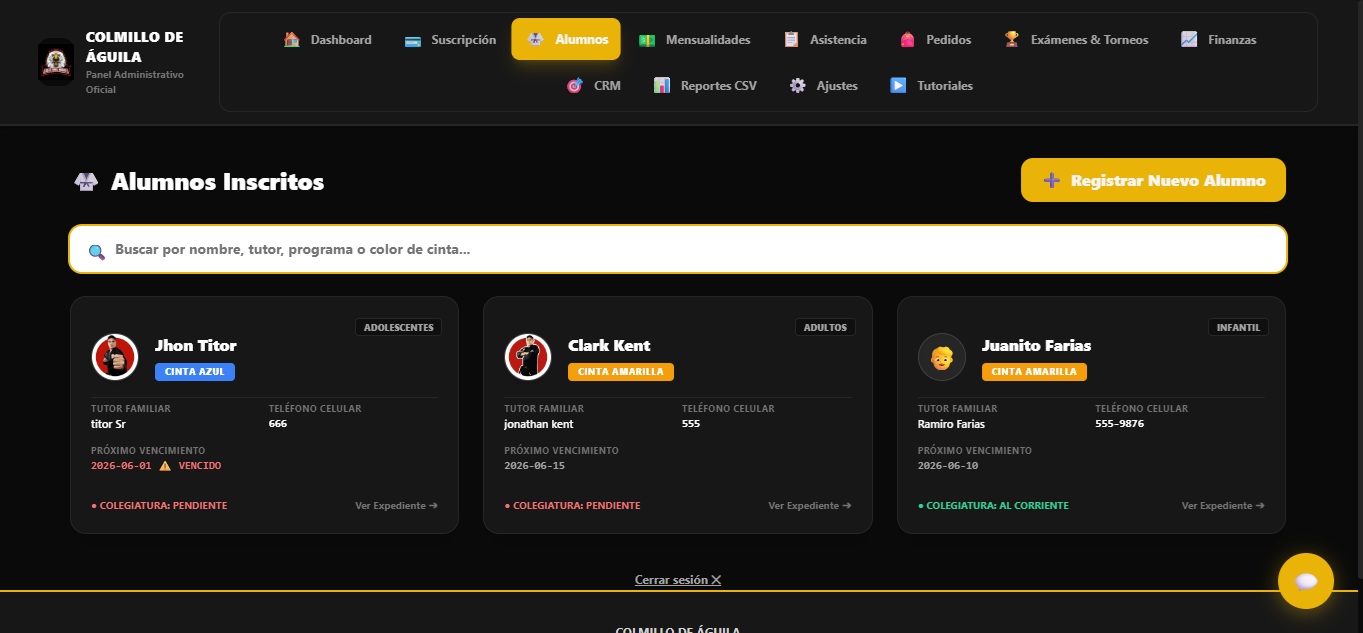Viewport: 1363px width, 633px height.
Task: Open Reportes CSV section
Action: pos(705,86)
